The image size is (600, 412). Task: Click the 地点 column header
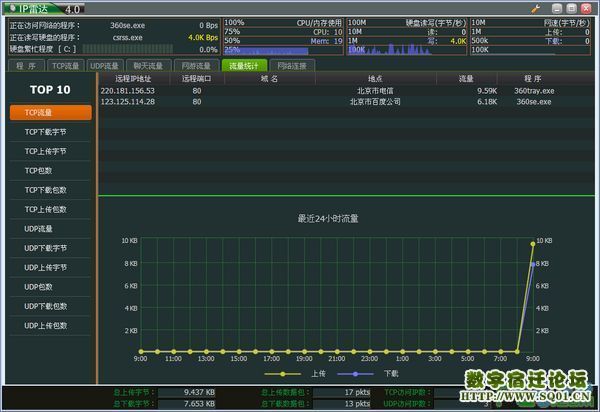click(x=375, y=79)
